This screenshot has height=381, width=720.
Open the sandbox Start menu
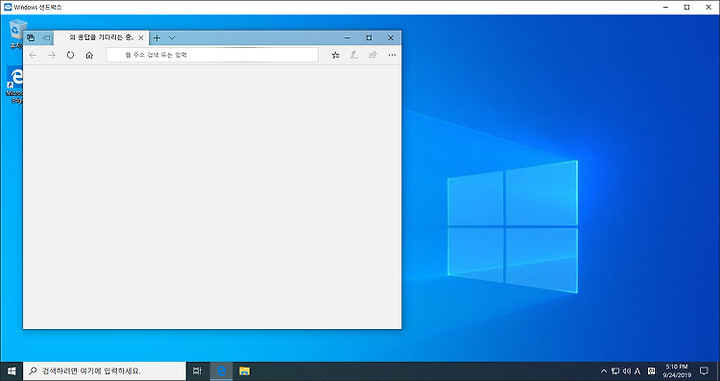[11, 371]
